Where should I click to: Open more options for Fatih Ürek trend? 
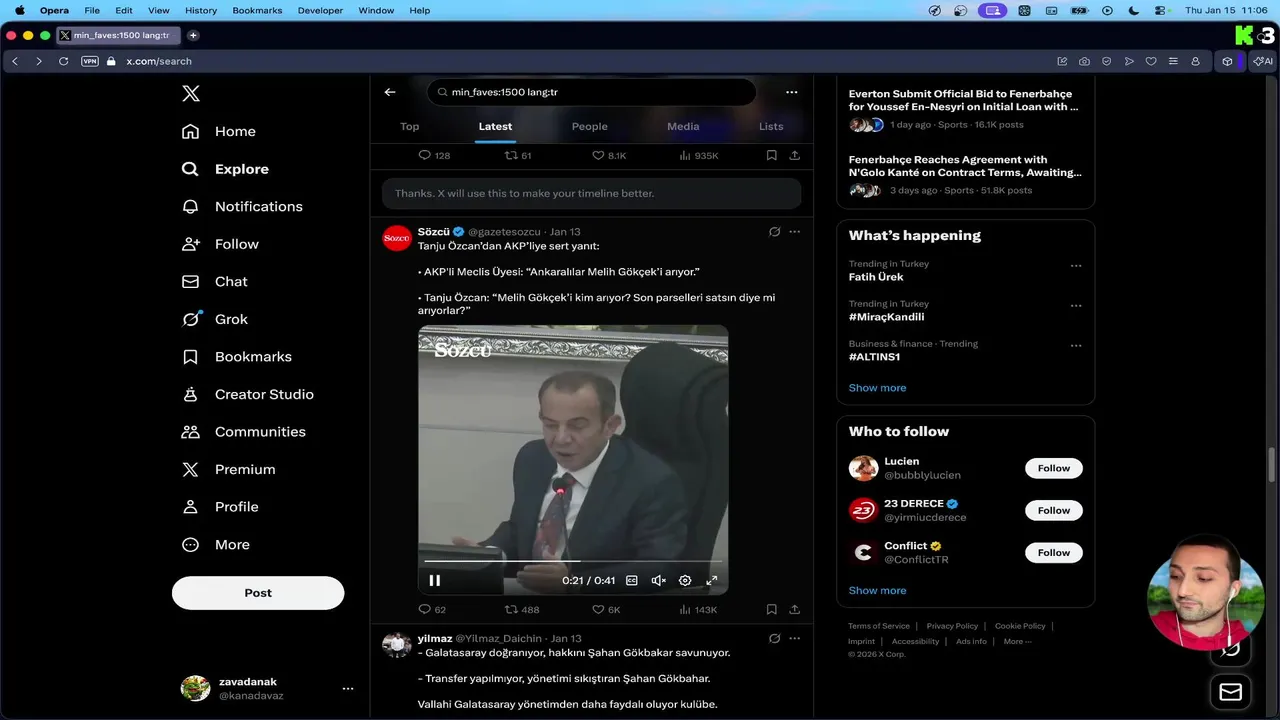click(x=1076, y=266)
